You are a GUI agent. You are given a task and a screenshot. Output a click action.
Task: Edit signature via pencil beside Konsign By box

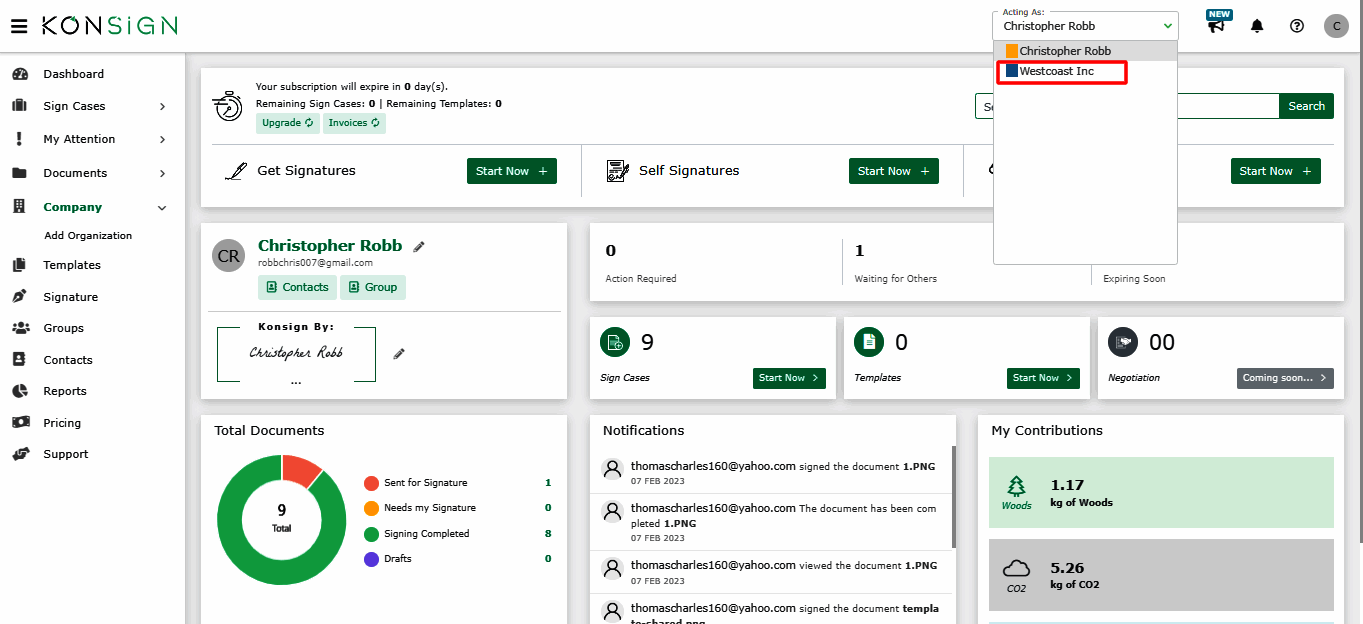pyautogui.click(x=399, y=353)
